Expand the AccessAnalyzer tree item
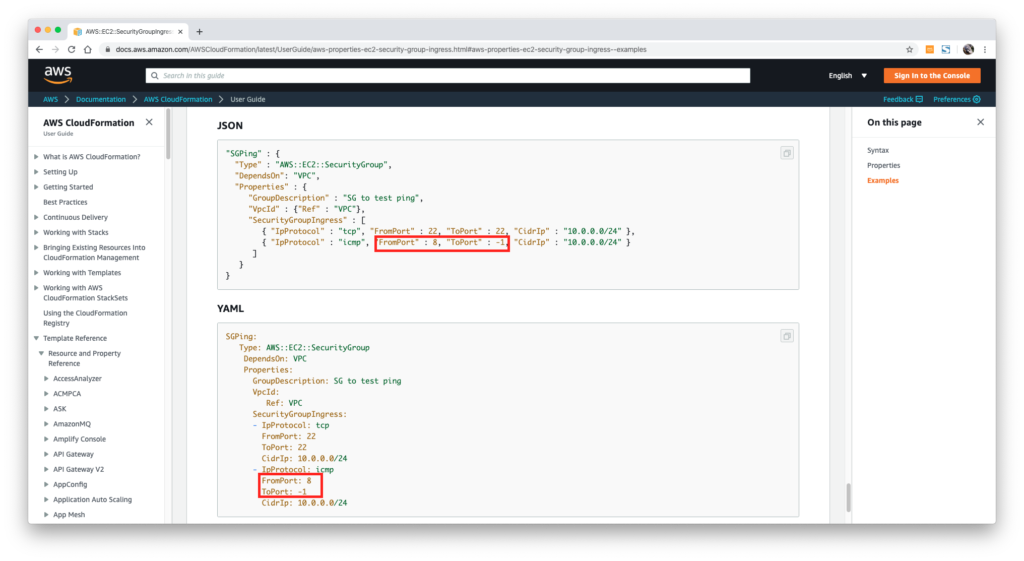This screenshot has height=561, width=1024. tap(46, 379)
